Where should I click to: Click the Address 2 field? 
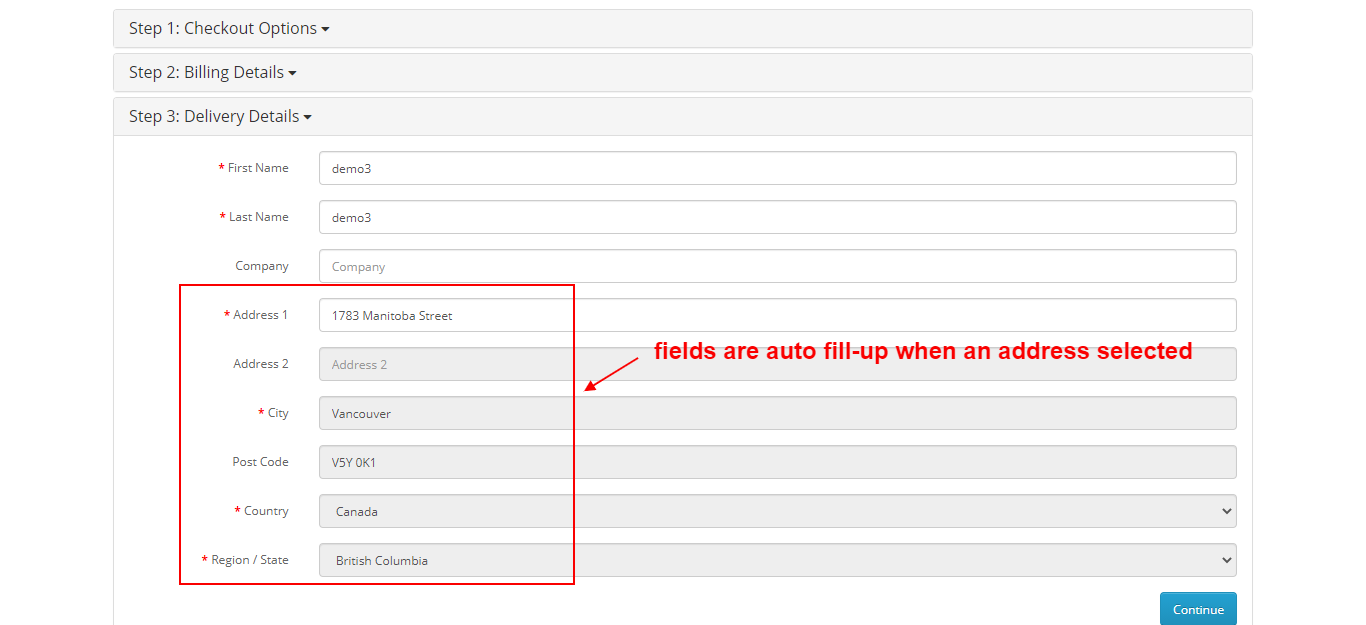777,364
